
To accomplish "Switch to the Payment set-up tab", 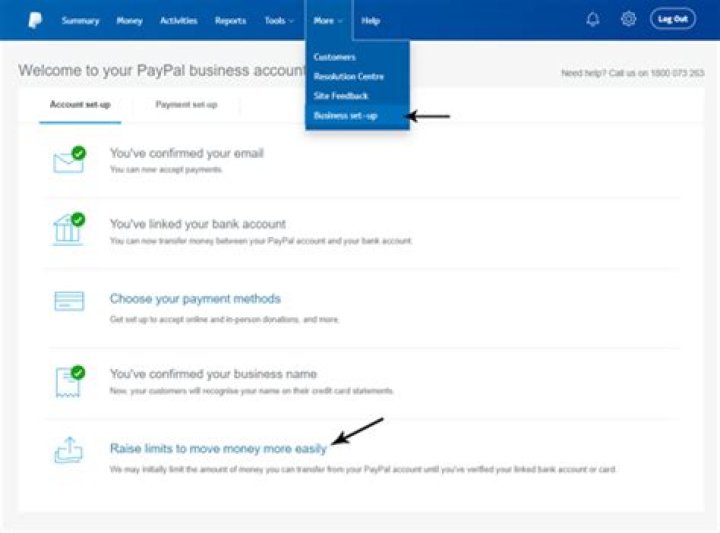I will point(186,105).
